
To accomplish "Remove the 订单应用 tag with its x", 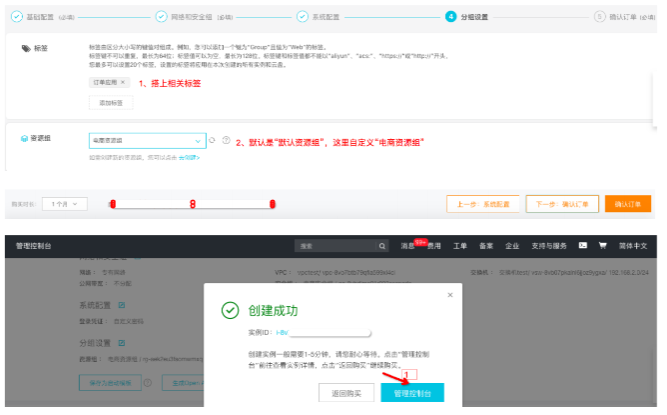I will (x=123, y=82).
